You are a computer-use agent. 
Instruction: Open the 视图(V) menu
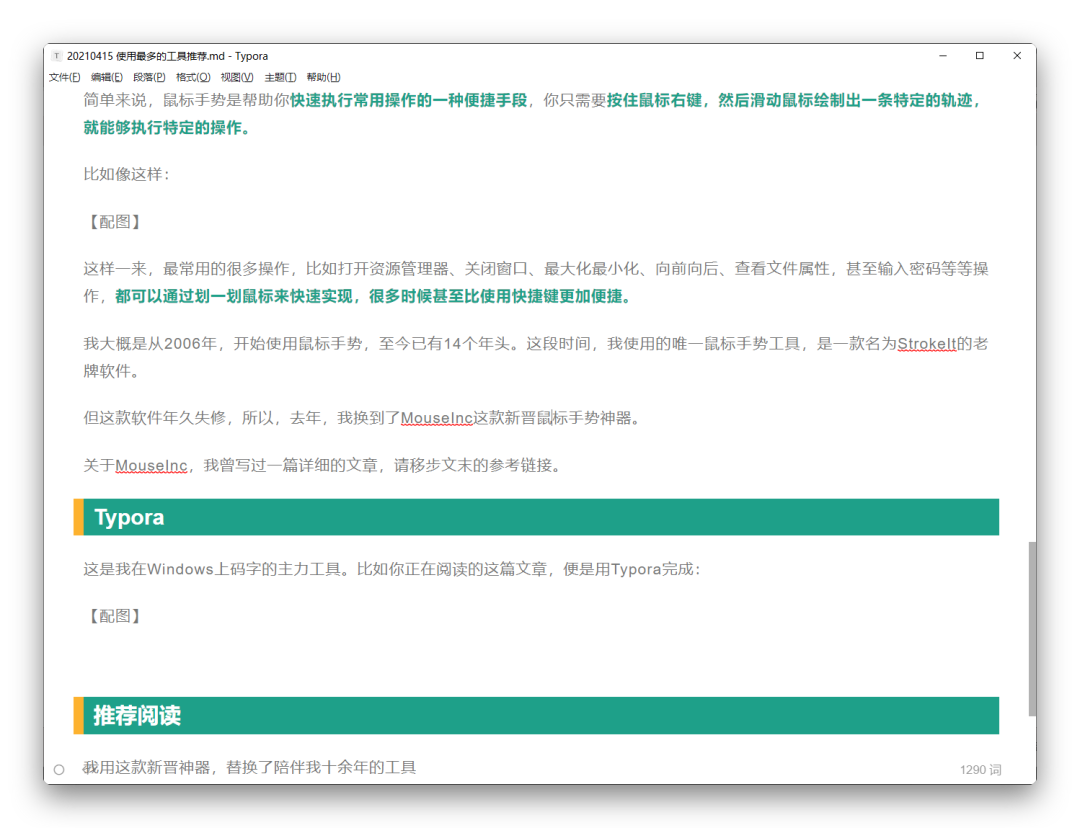point(237,77)
